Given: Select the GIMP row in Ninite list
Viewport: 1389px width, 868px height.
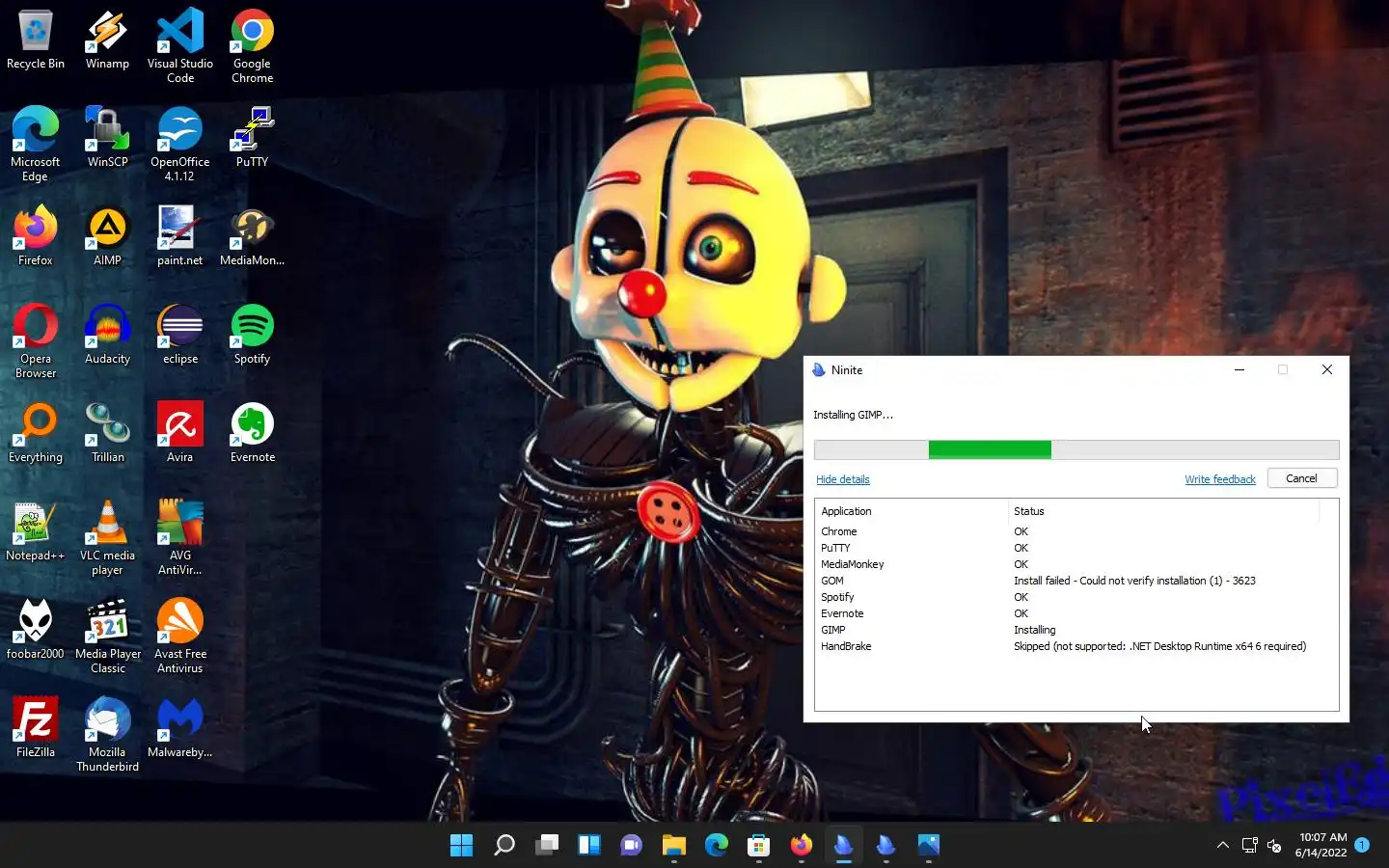Looking at the screenshot, I should 1076,630.
